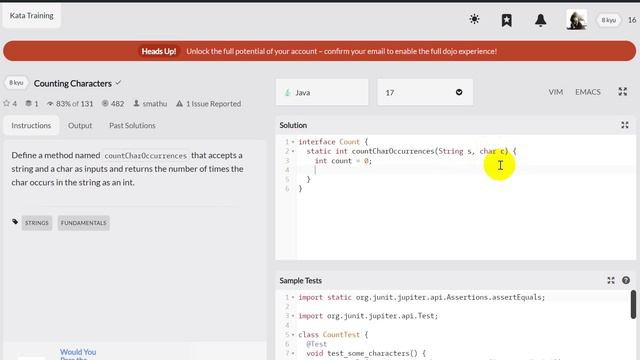The height and width of the screenshot is (360, 640).
Task: Open the Java language dropdown
Action: [322, 92]
